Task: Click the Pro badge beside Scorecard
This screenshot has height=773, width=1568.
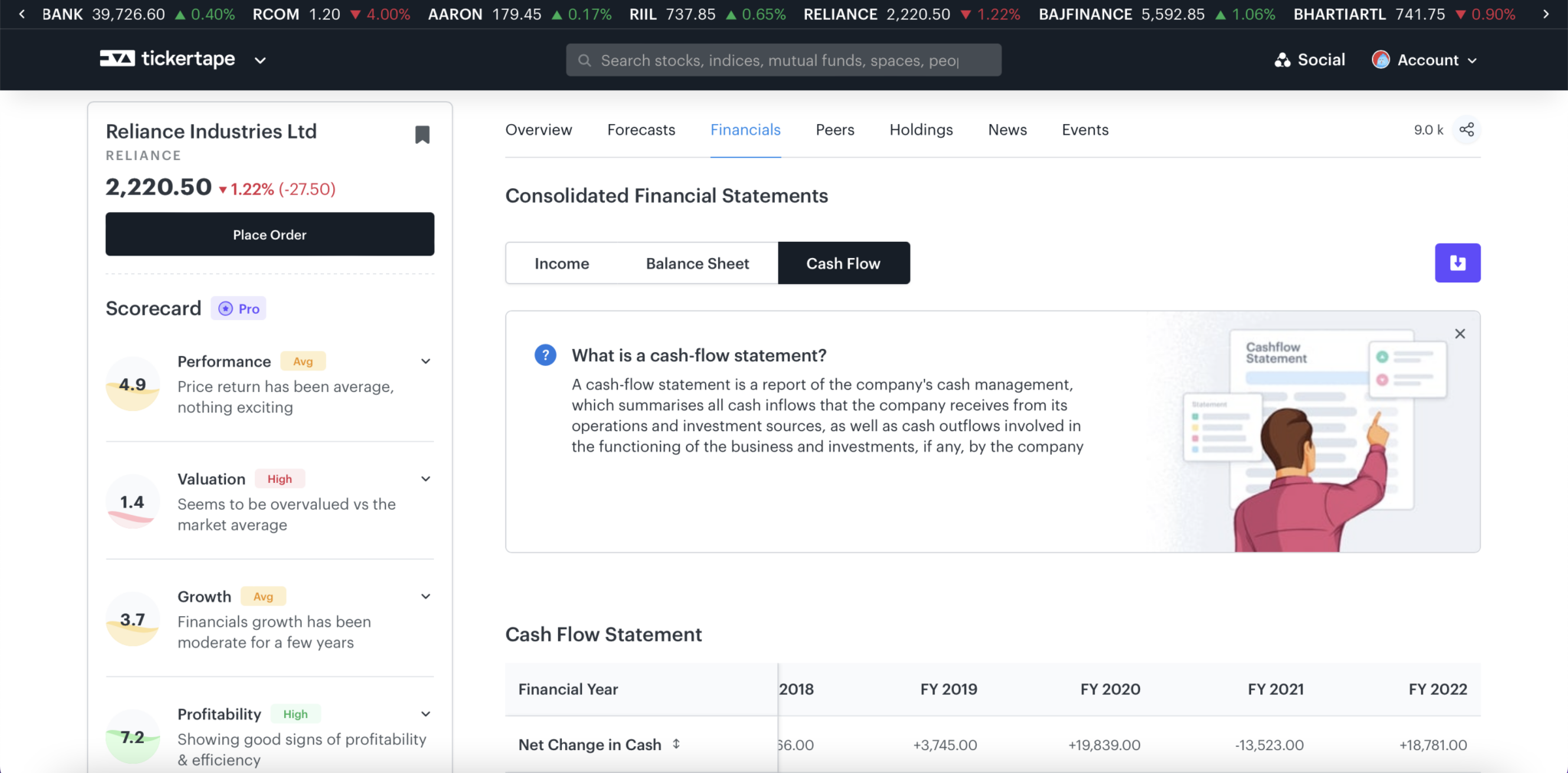Action: coord(239,308)
